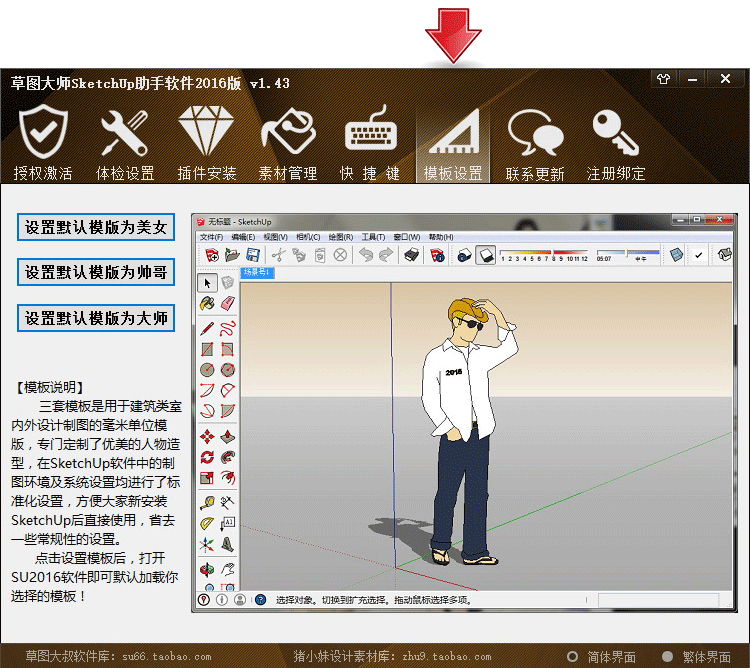Click 设置默认模版为大师 button
This screenshot has width=750, height=668.
click(x=96, y=318)
